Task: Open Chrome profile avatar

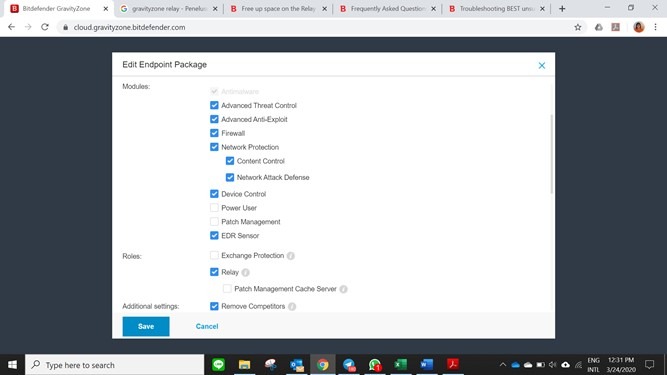Action: tap(638, 27)
